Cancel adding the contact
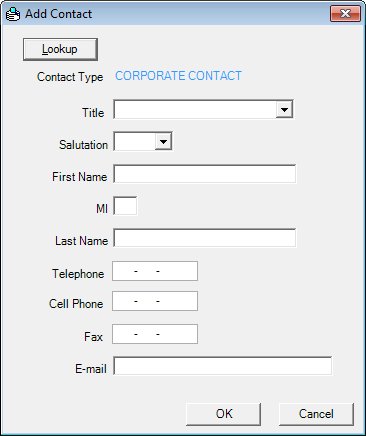This screenshot has width=366, height=436. 316,414
